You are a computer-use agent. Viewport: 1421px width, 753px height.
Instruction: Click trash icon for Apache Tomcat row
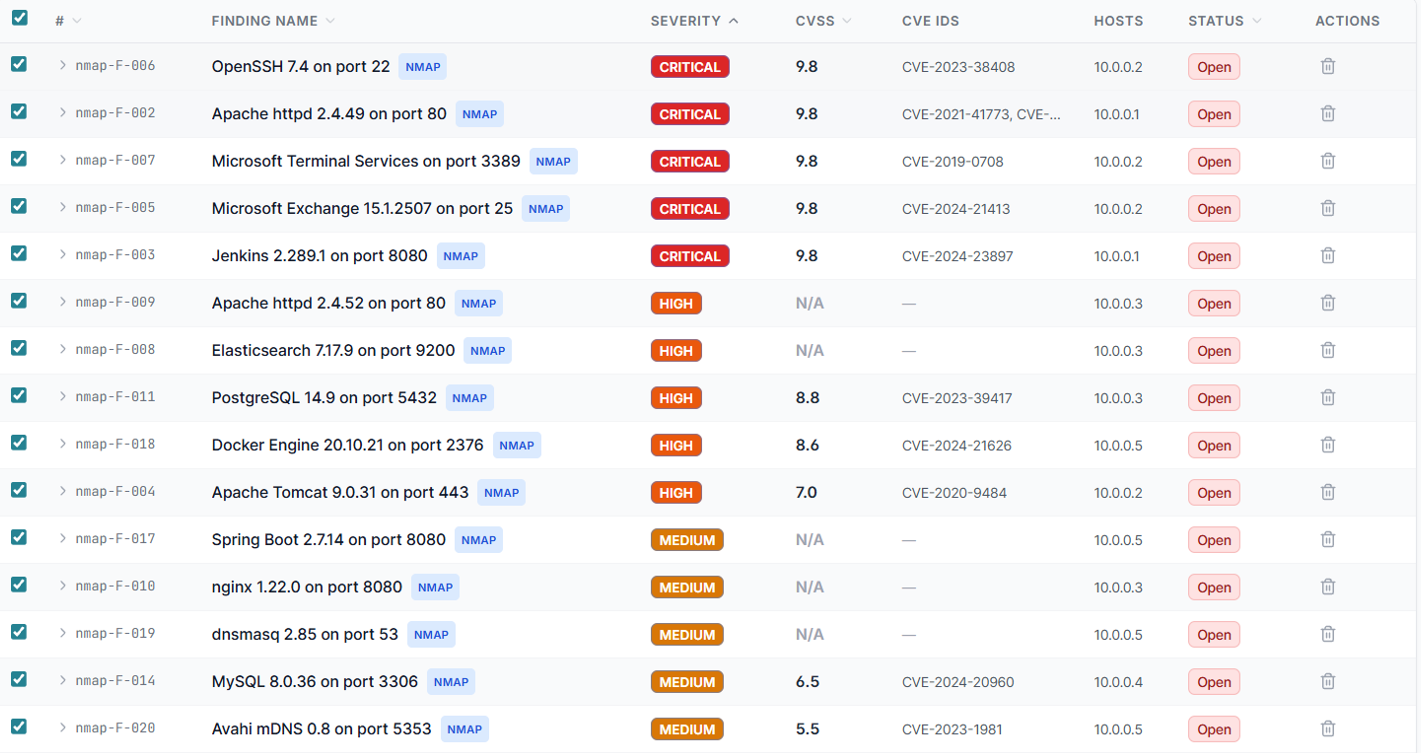[1327, 492]
